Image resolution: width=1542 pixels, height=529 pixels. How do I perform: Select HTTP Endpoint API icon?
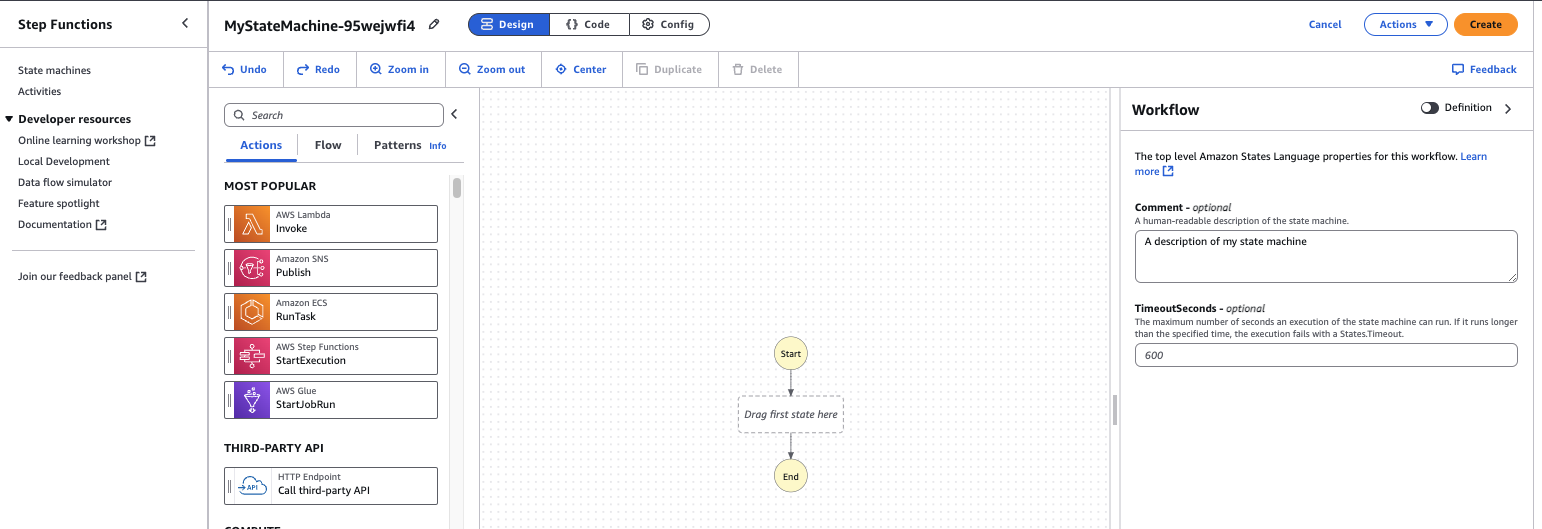(x=252, y=486)
